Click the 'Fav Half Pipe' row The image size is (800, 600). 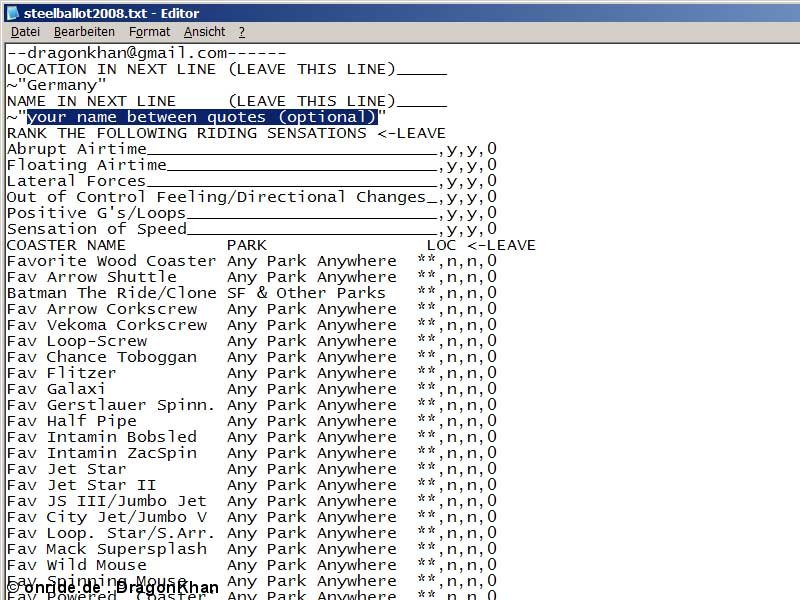pos(252,421)
